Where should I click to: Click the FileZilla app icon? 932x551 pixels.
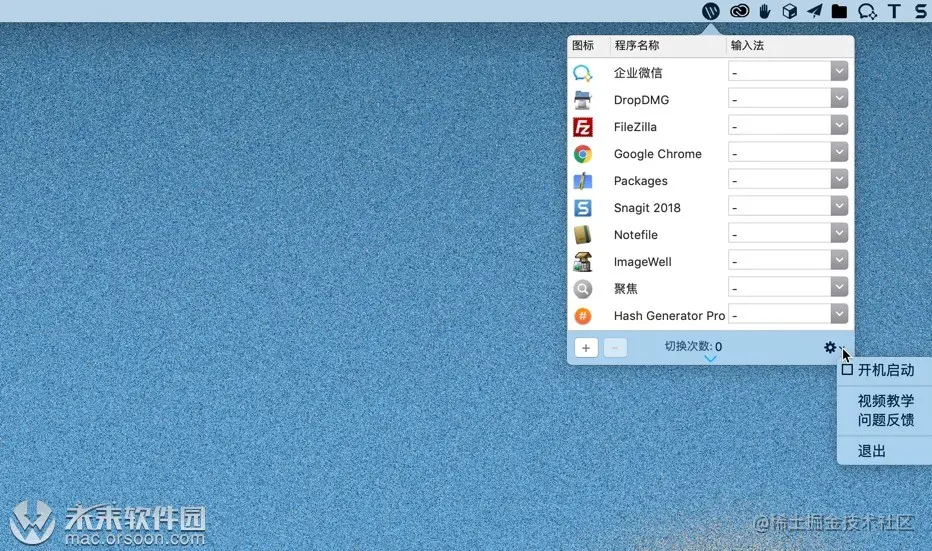[x=582, y=127]
